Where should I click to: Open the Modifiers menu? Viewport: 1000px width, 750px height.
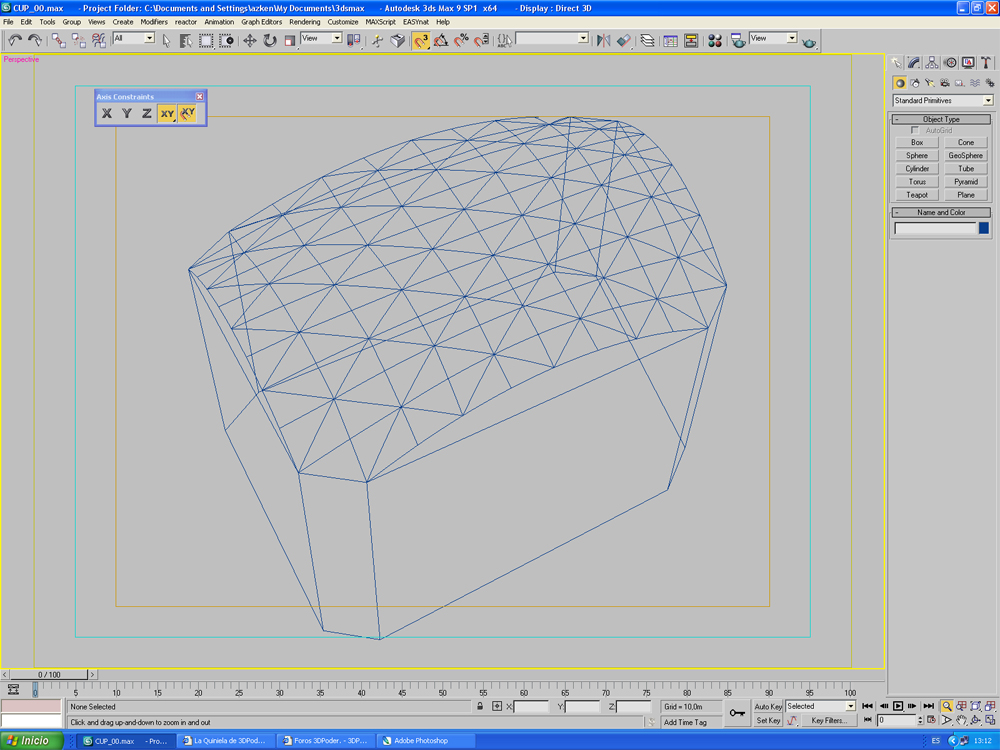click(x=154, y=22)
